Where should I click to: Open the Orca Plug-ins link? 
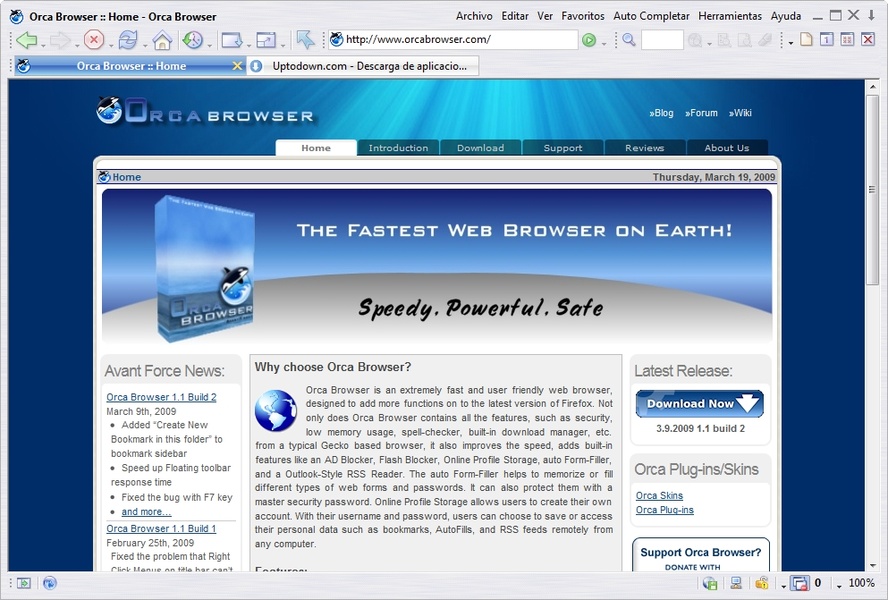(x=664, y=510)
